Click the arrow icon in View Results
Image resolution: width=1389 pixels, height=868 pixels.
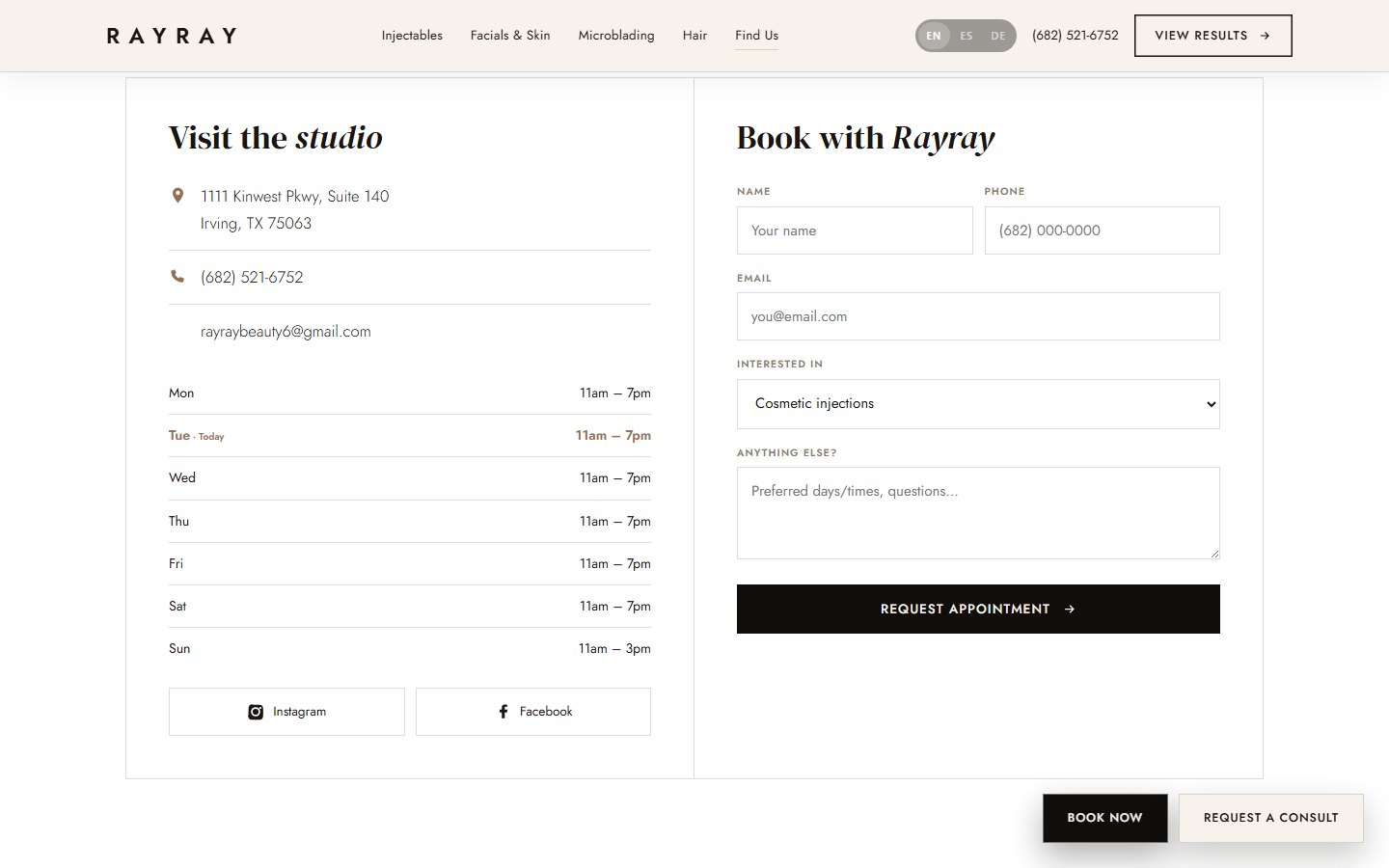(x=1265, y=36)
